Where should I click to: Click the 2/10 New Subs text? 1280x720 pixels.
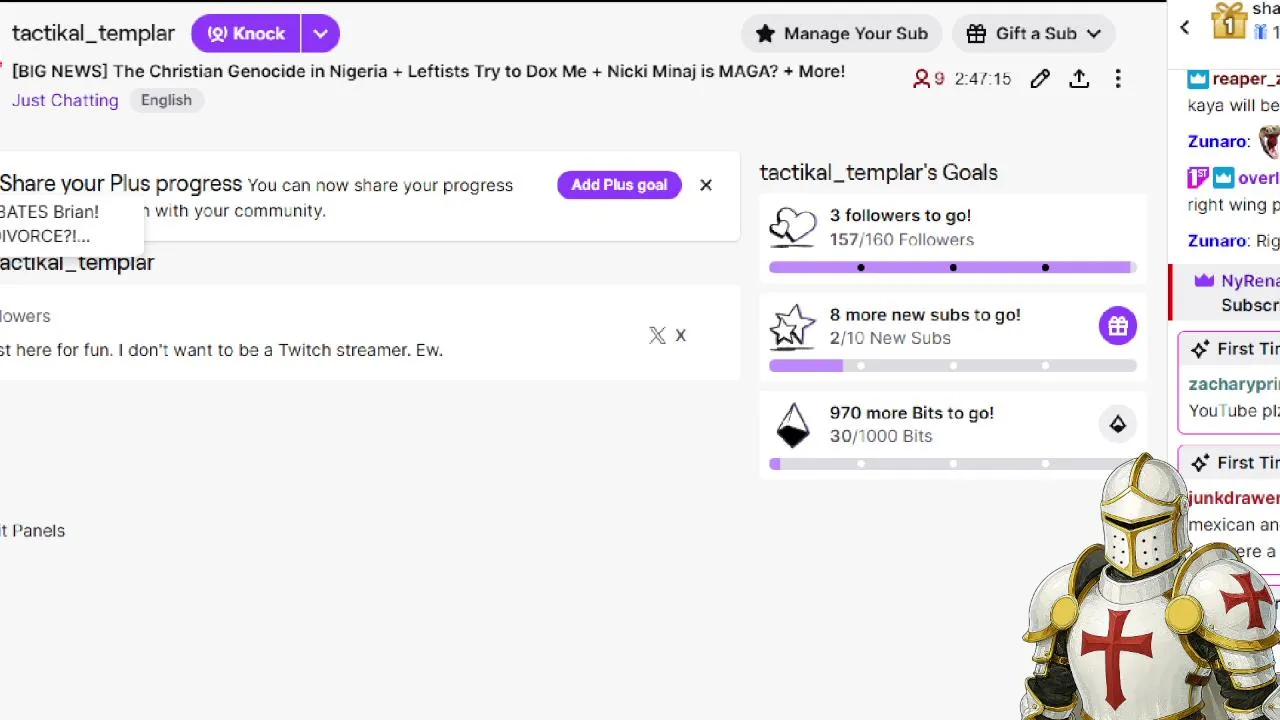pyautogui.click(x=890, y=338)
